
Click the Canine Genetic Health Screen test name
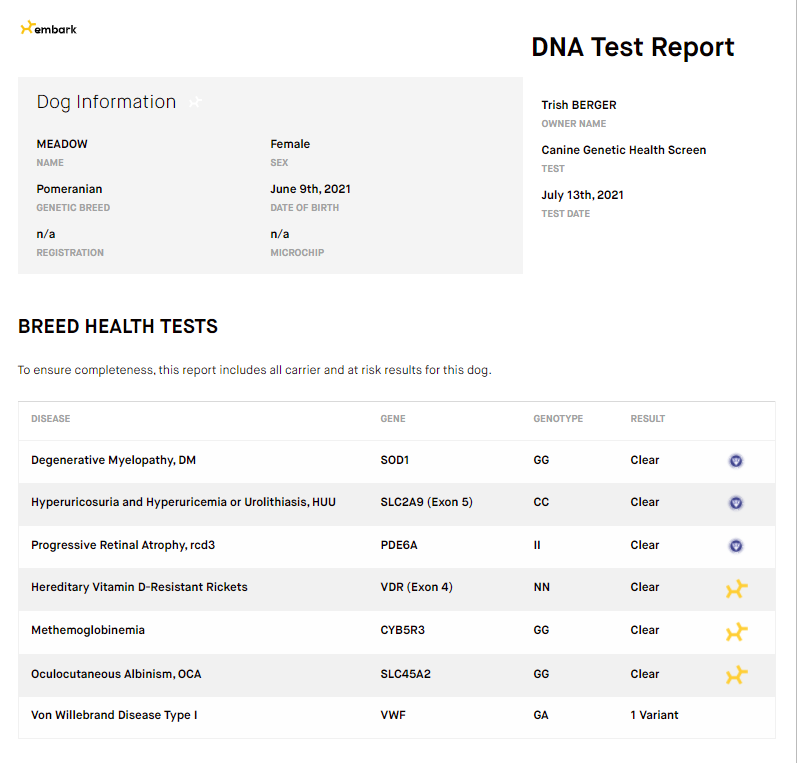coord(623,150)
